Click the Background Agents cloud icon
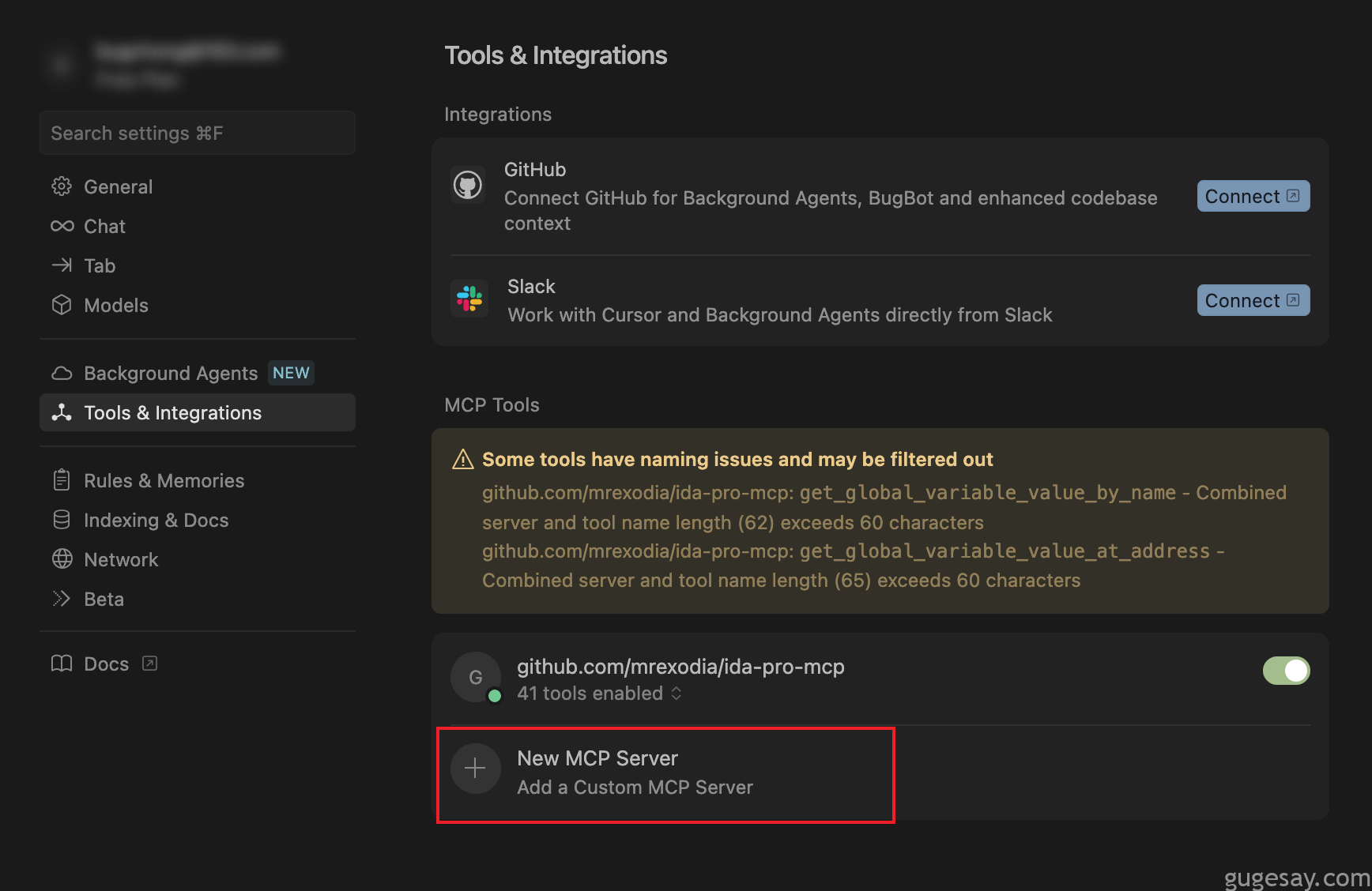This screenshot has width=1372, height=891. click(x=62, y=373)
